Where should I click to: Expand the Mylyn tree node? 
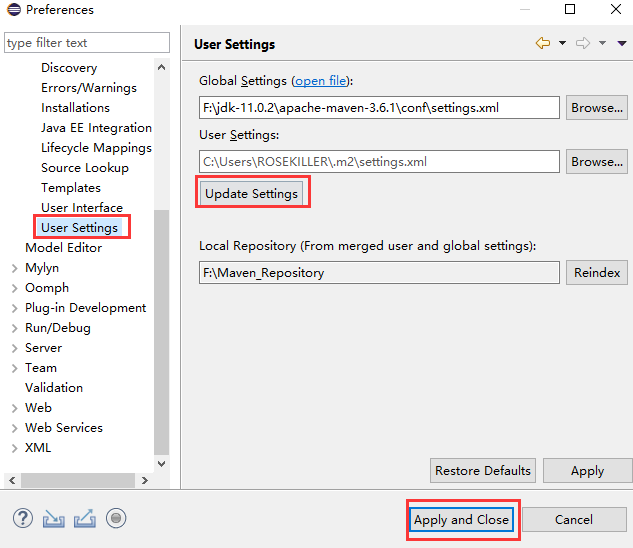click(x=15, y=268)
